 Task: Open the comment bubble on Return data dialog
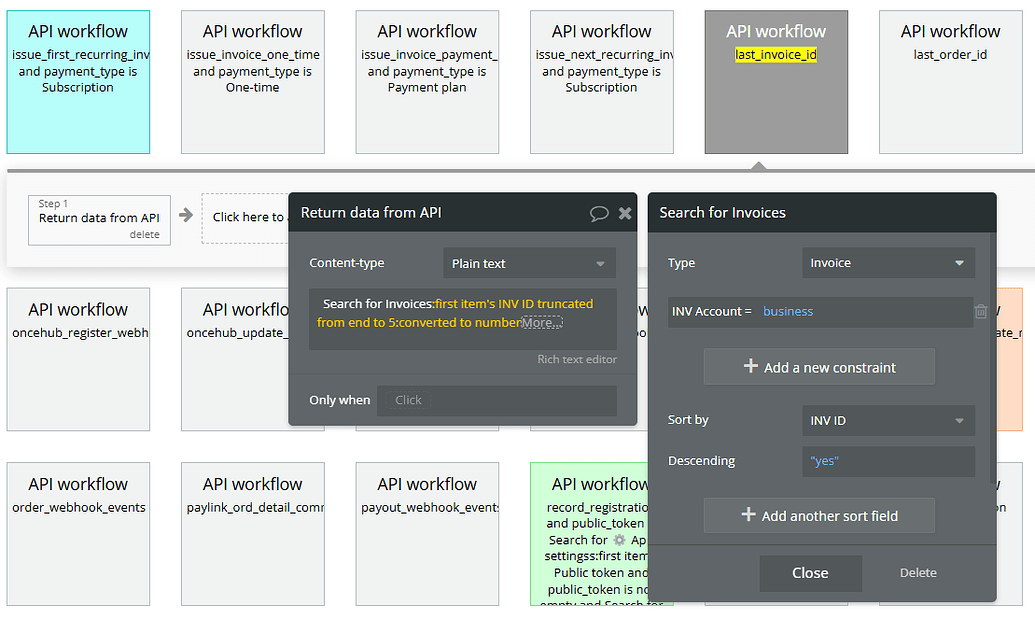click(599, 212)
